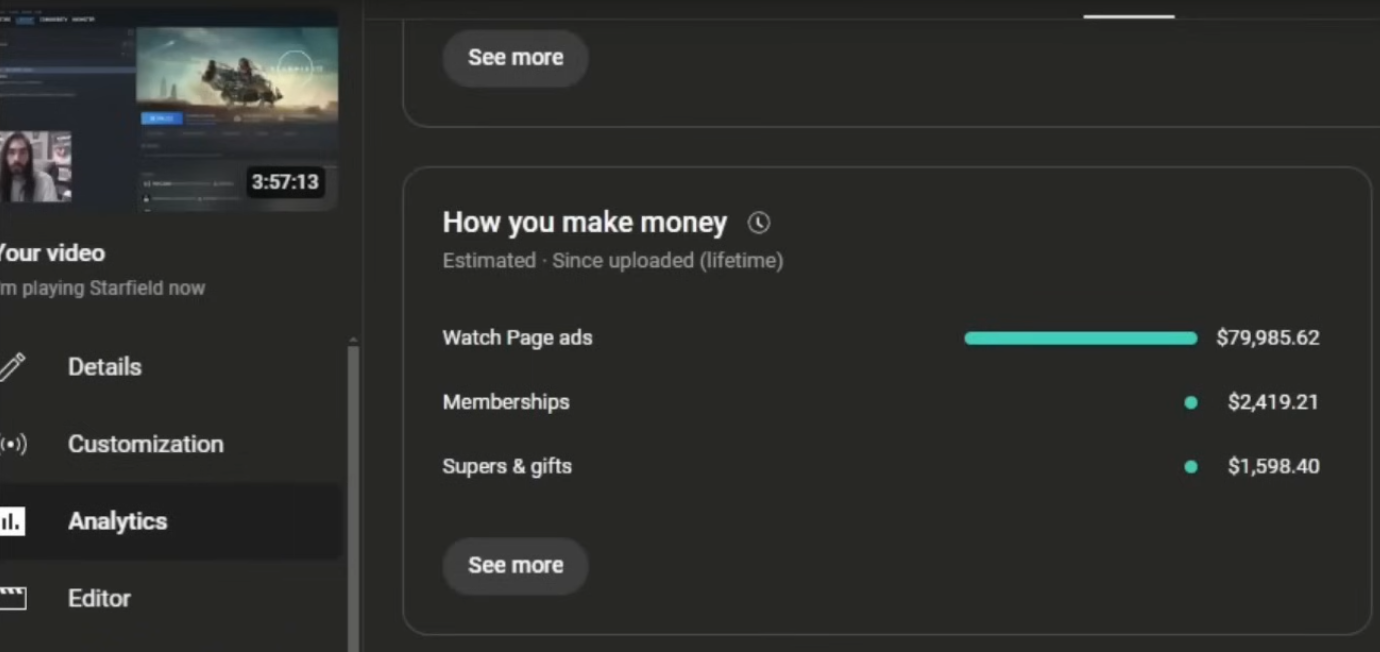Click the Editor clapperboard icon

[12, 598]
